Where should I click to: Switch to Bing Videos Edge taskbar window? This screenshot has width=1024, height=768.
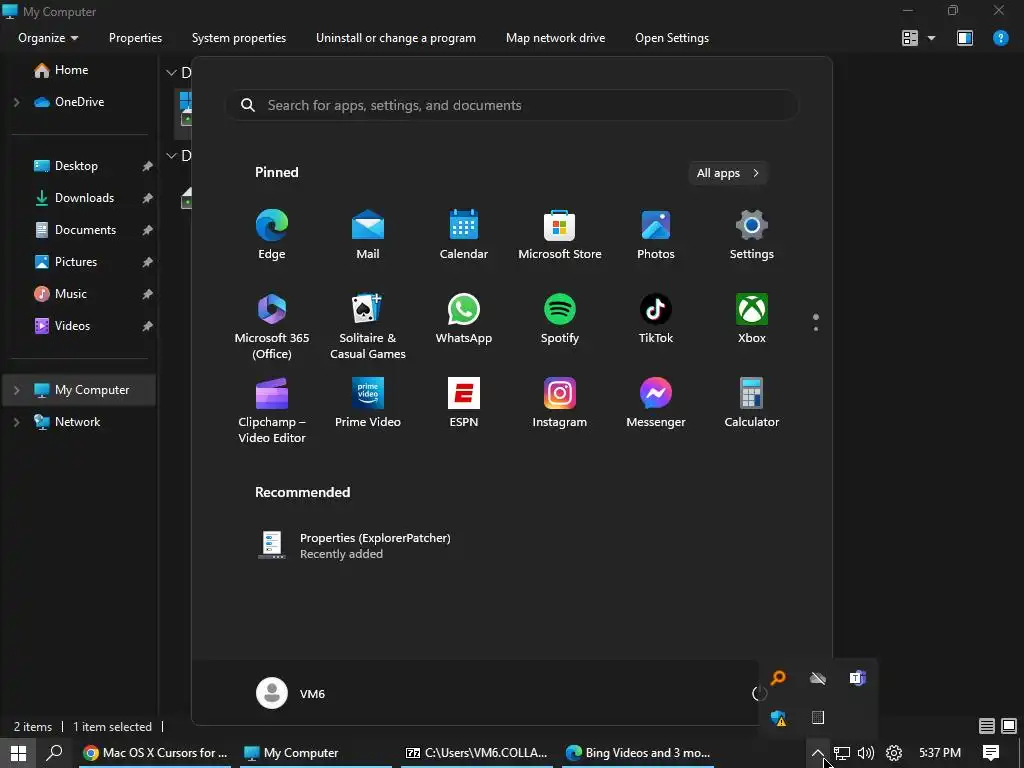(638, 753)
